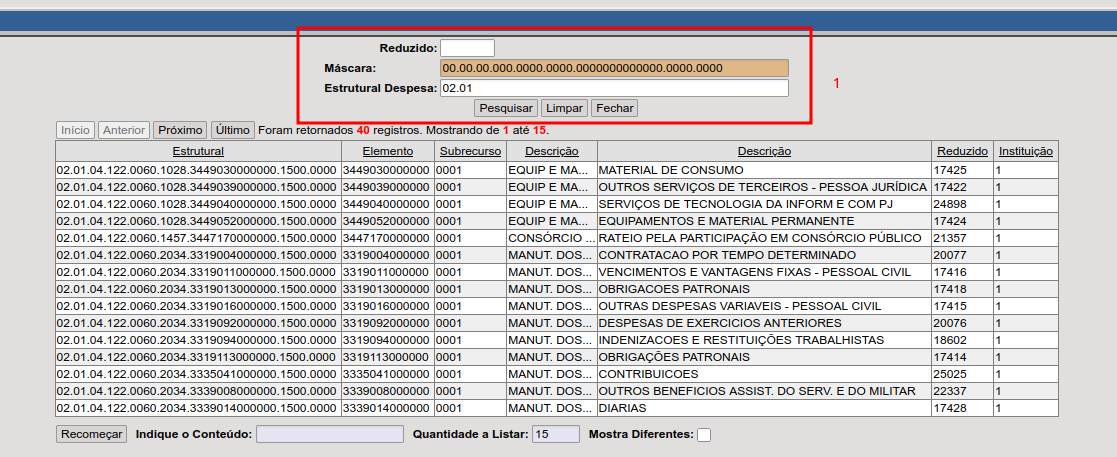
Task: Click the Estrutural Despesa text field
Action: point(614,88)
